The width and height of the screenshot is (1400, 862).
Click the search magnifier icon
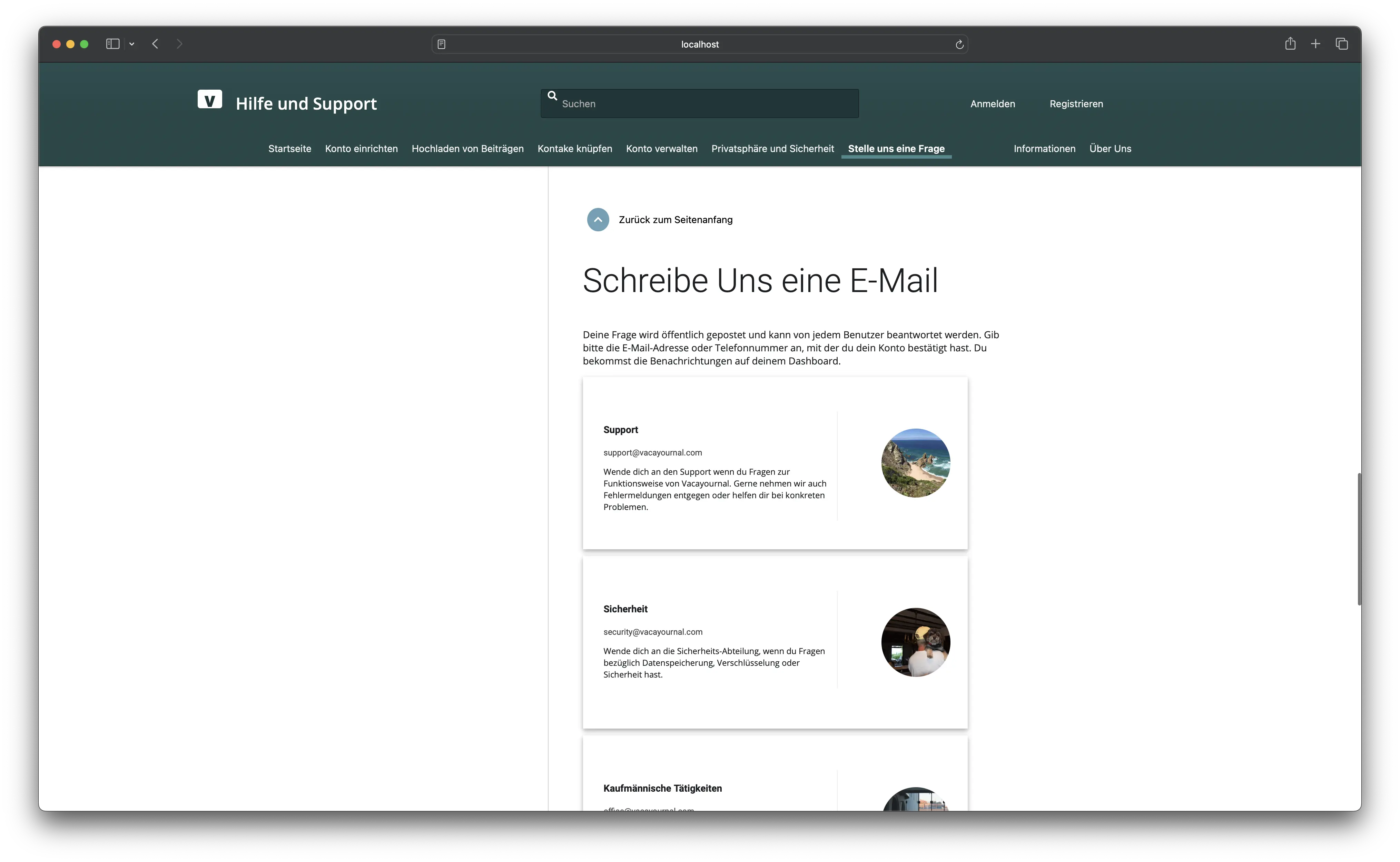pos(552,96)
